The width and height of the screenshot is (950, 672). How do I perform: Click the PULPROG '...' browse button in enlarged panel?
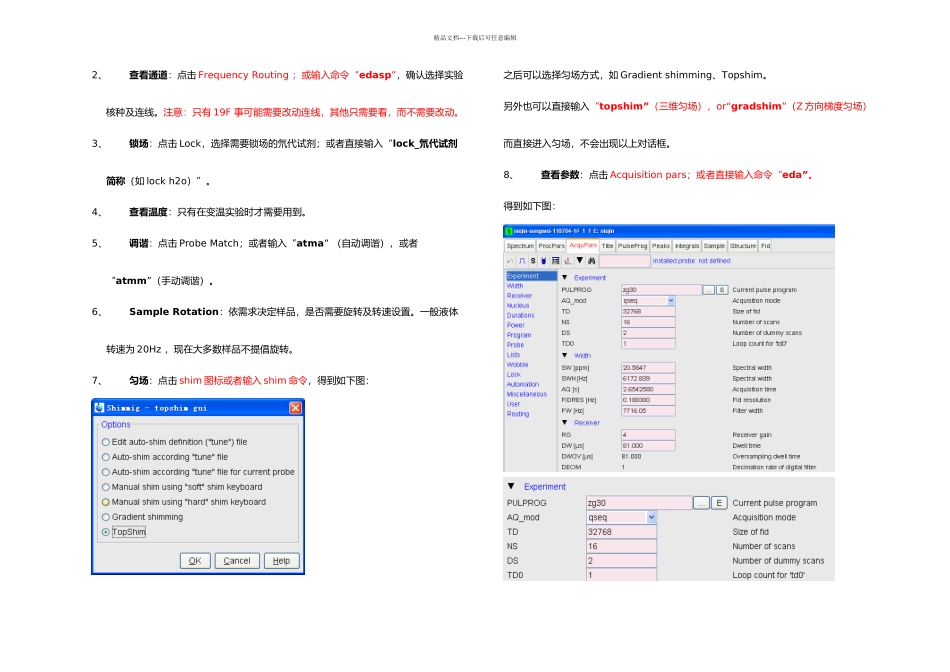(x=701, y=503)
